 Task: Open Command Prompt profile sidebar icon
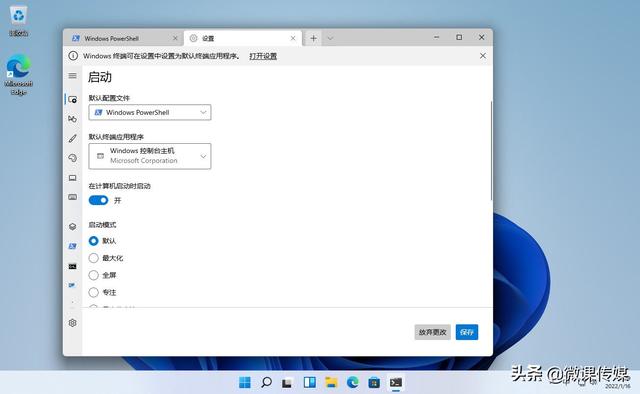pos(73,266)
